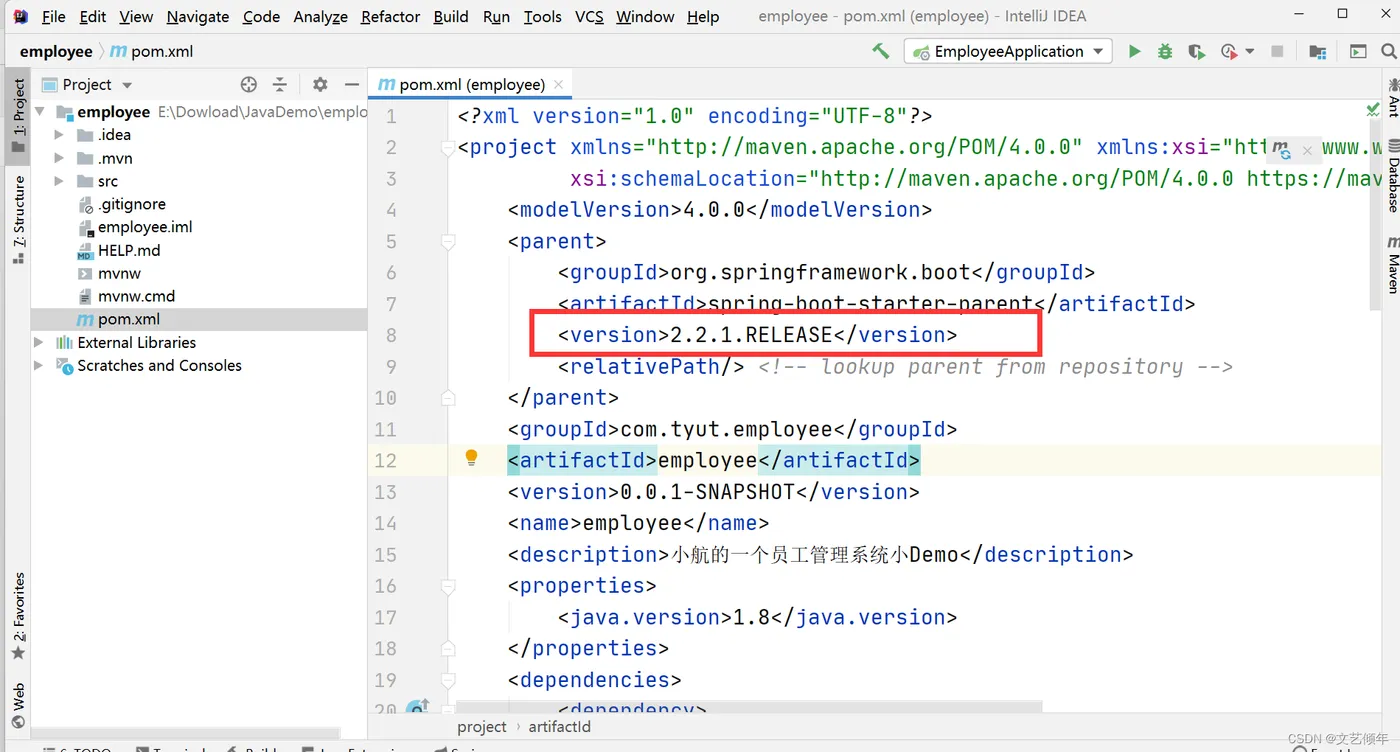The height and width of the screenshot is (752, 1400).
Task: Open the File menu
Action: pos(53,16)
